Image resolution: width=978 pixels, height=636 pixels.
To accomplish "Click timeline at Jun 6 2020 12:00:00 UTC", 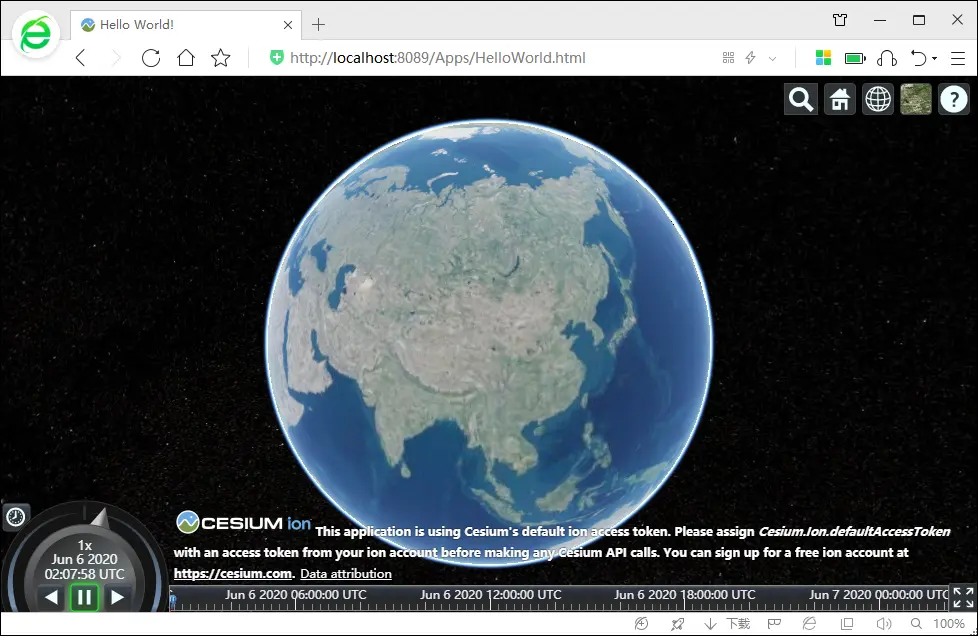I will coord(488,595).
